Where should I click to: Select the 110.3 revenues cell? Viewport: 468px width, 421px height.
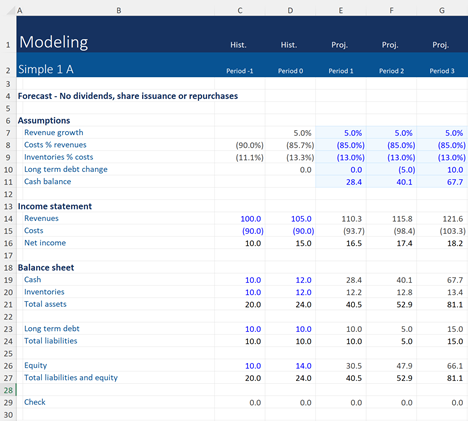[x=341, y=219]
